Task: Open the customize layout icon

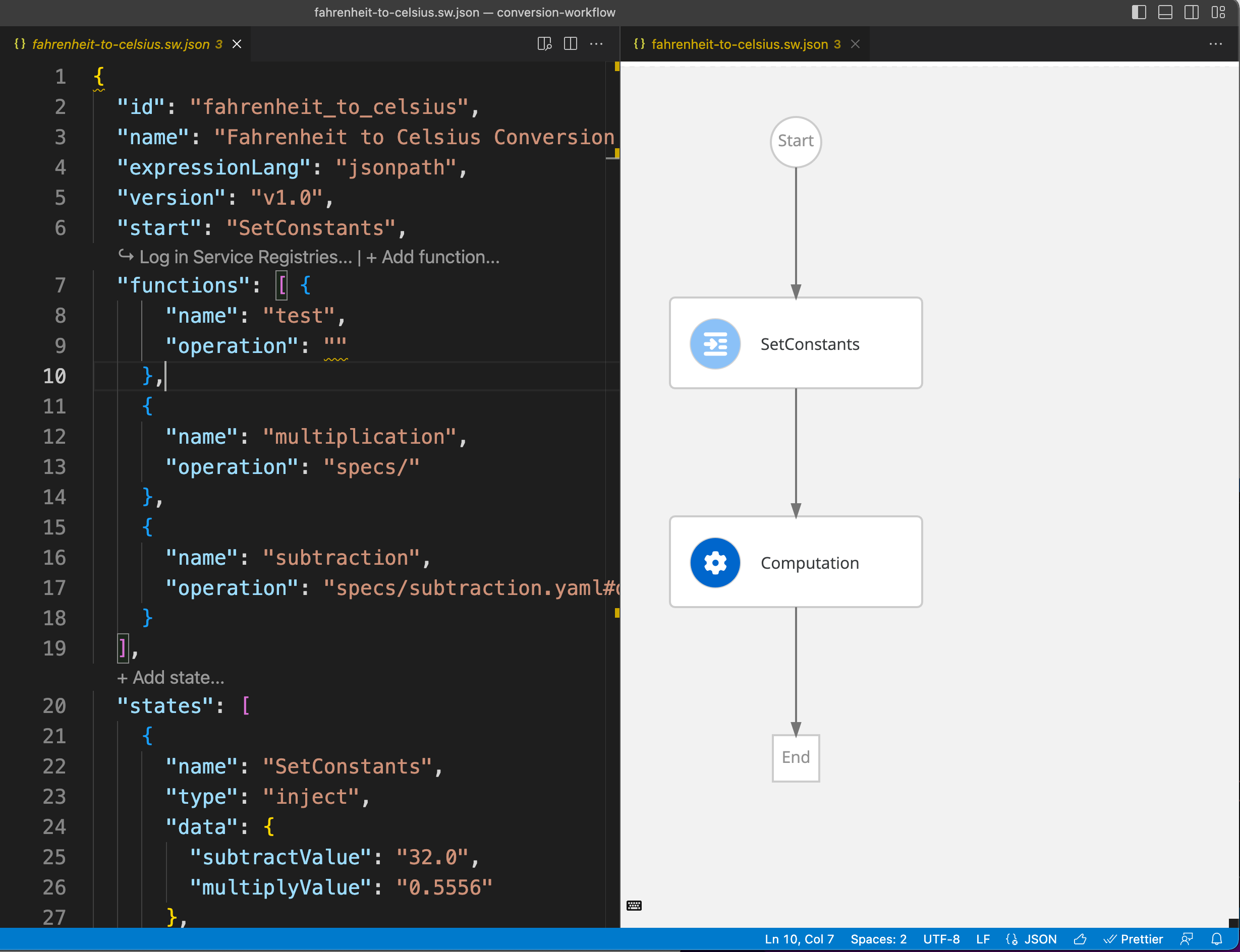Action: point(1217,12)
